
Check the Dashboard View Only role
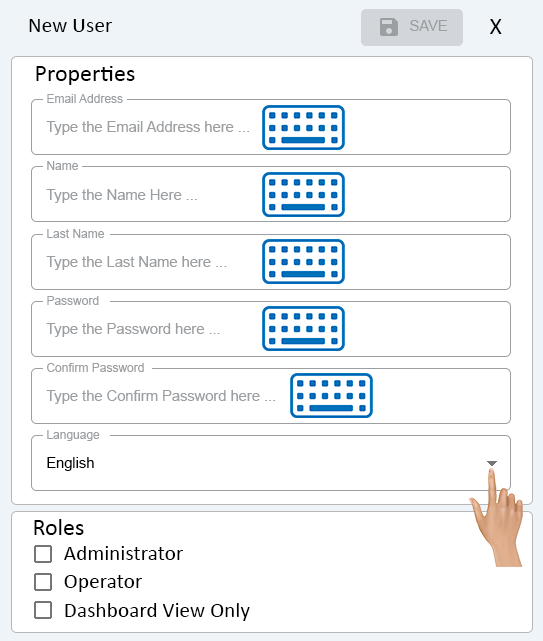(x=43, y=610)
